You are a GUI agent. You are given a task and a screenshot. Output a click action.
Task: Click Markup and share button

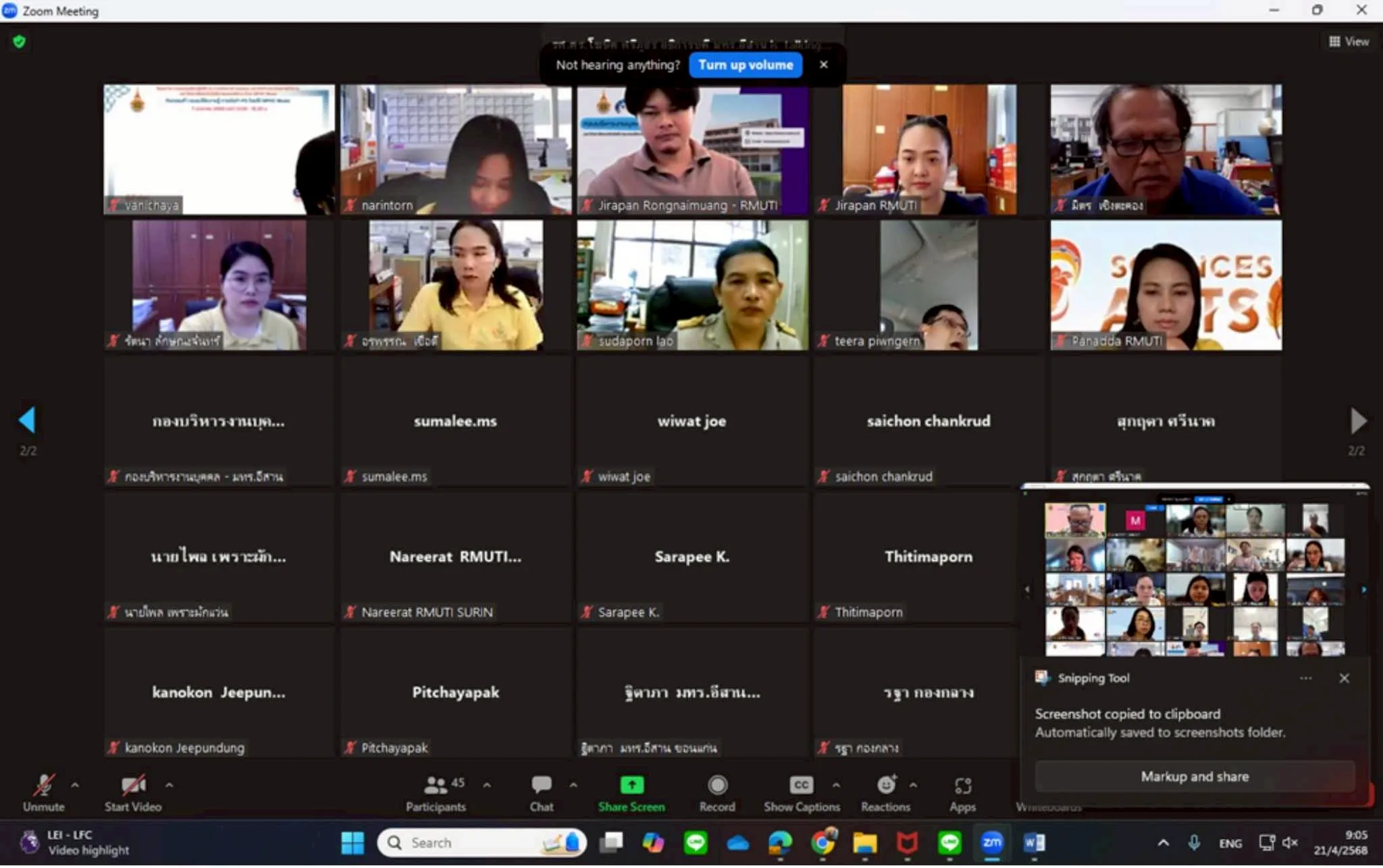[x=1194, y=776]
